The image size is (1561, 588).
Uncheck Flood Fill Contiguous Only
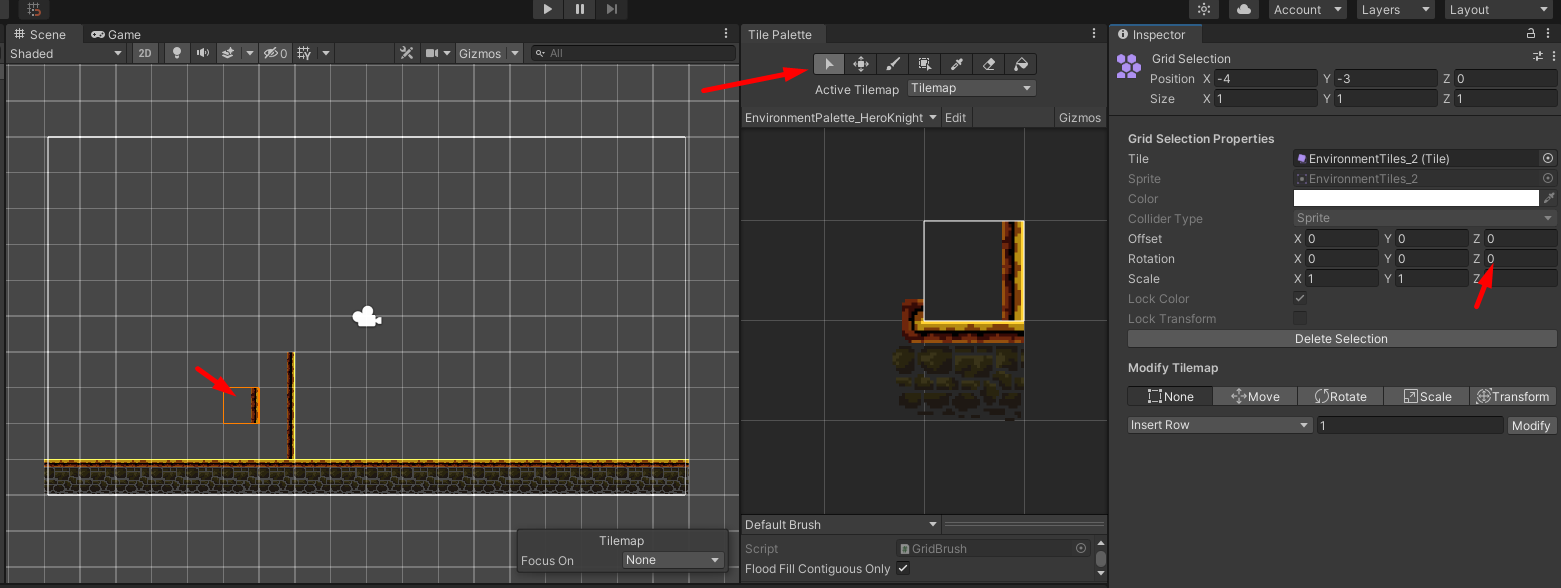[x=903, y=568]
